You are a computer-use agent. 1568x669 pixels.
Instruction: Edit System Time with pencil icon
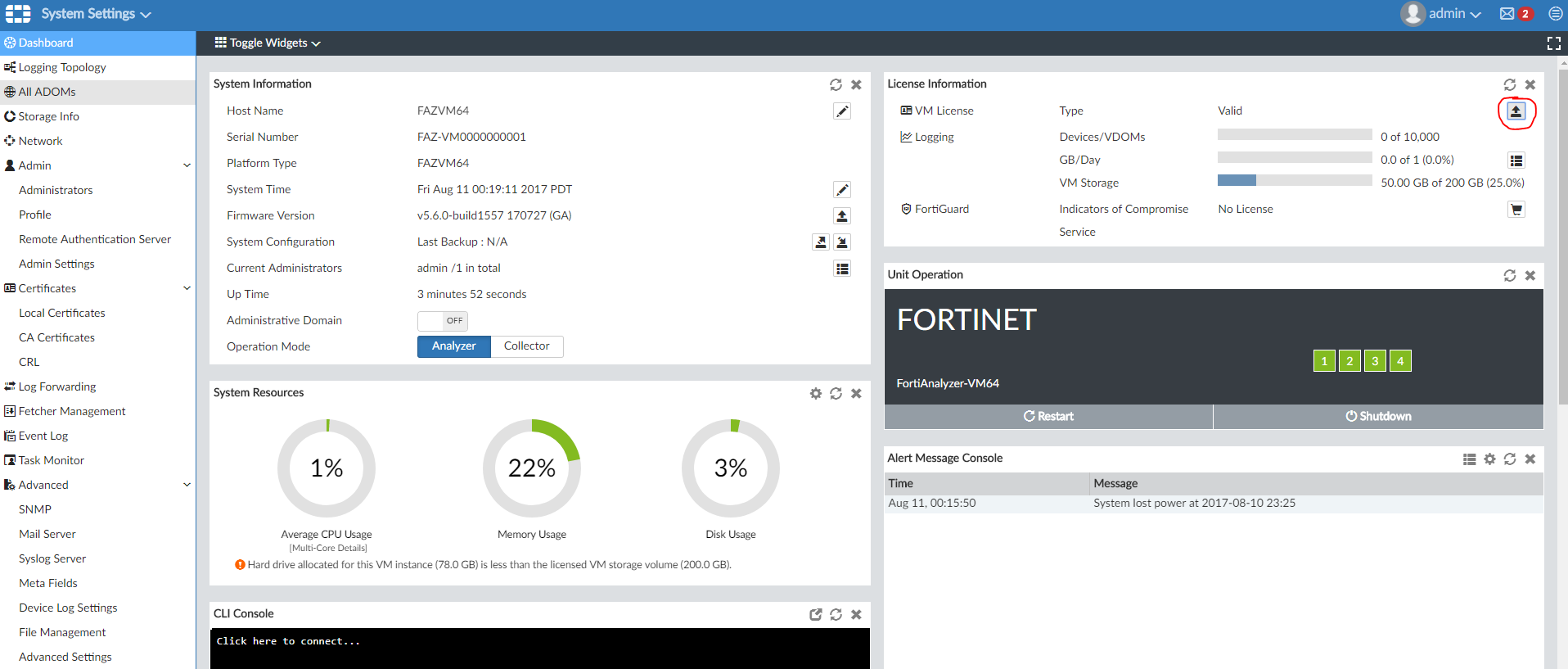pyautogui.click(x=842, y=190)
